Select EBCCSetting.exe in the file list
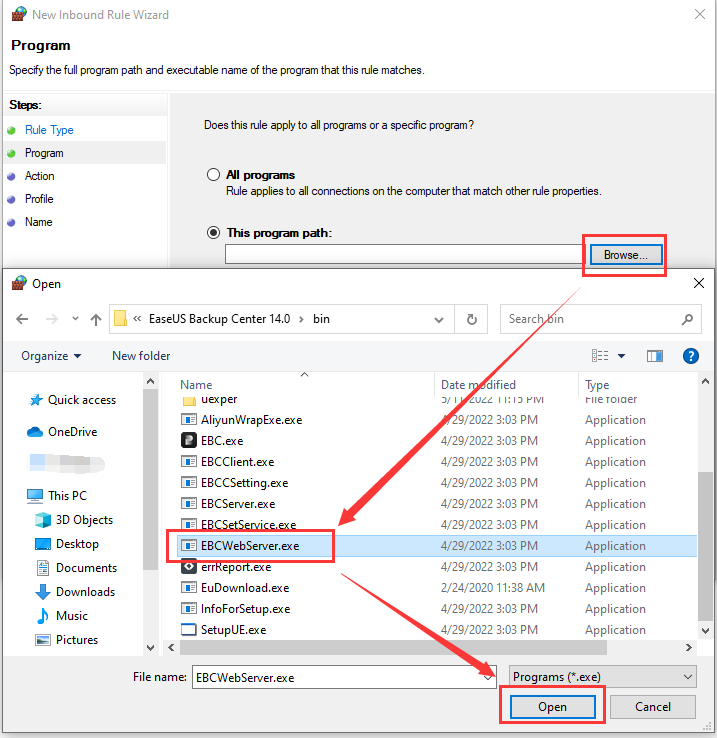This screenshot has height=738, width=717. click(x=244, y=483)
